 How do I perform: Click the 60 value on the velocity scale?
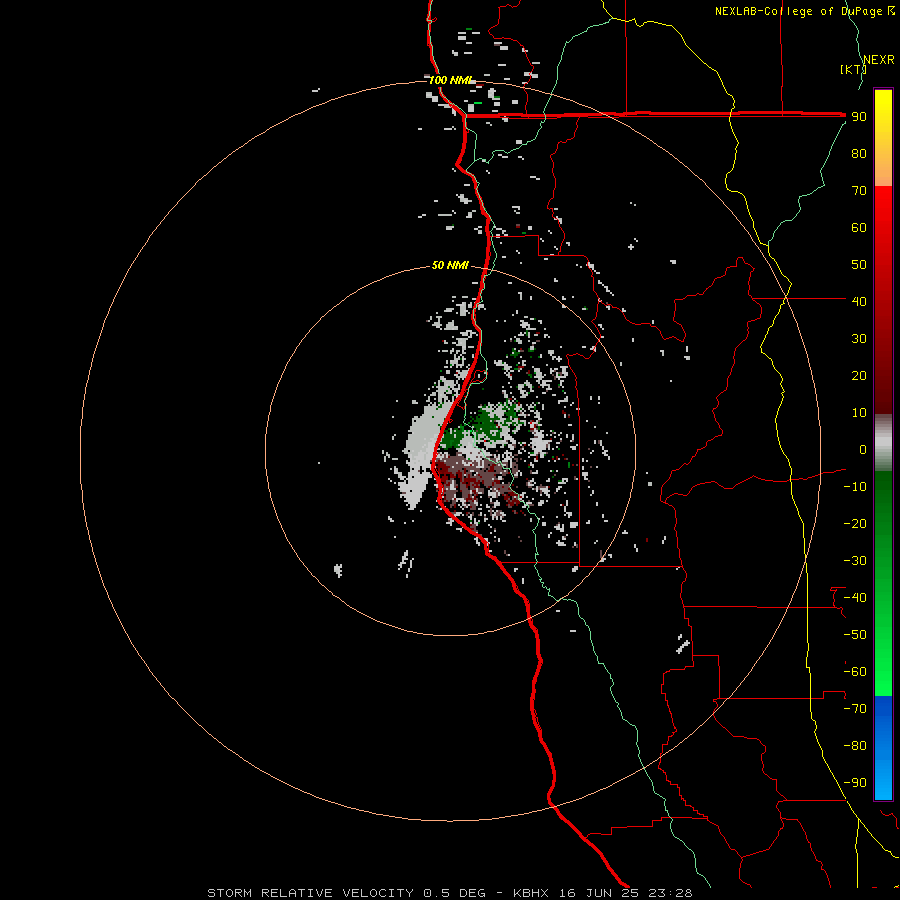859,228
